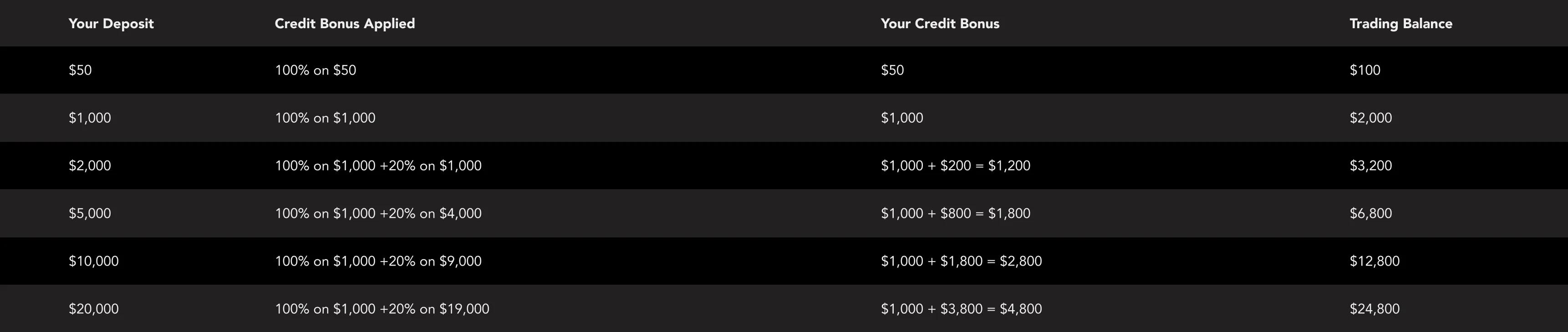This screenshot has width=1568, height=332.
Task: Select the $50 deposit cell
Action: [x=80, y=70]
